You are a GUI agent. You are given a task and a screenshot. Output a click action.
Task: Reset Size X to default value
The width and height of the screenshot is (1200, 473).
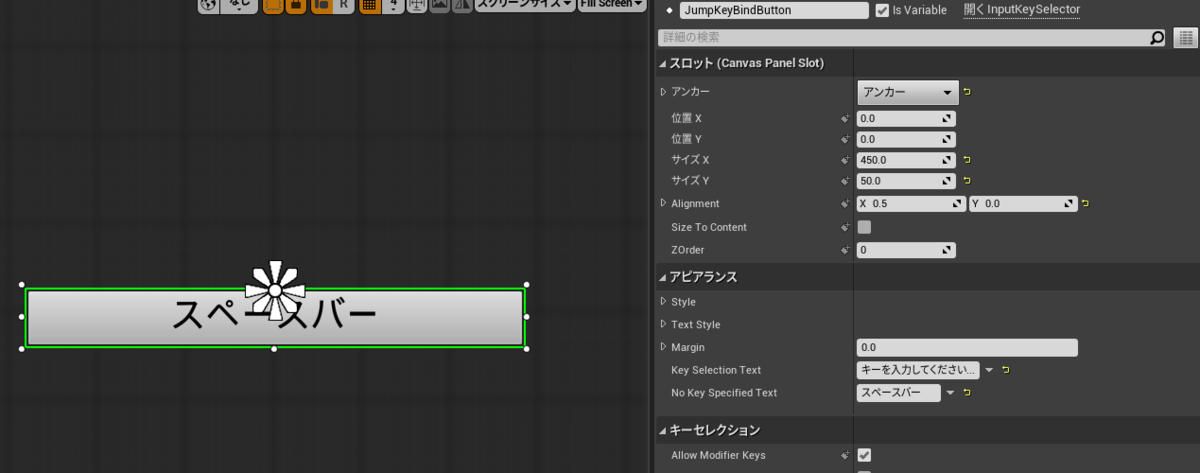[967, 160]
